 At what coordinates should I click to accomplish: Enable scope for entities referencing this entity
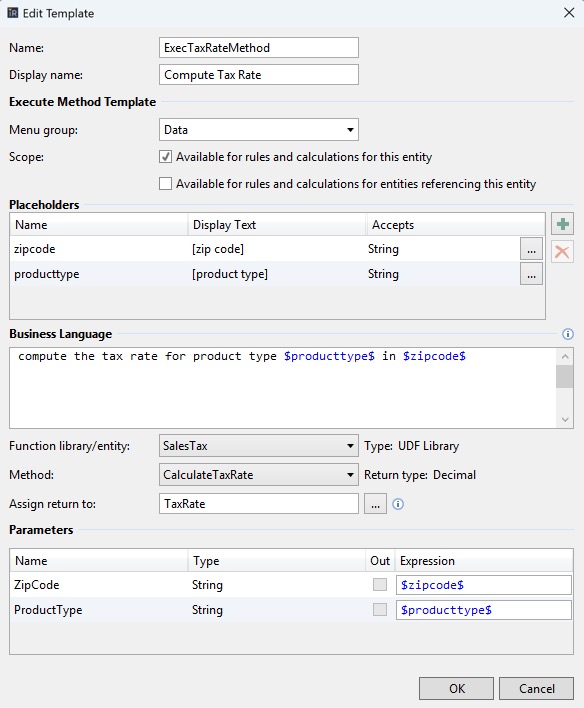click(165, 184)
